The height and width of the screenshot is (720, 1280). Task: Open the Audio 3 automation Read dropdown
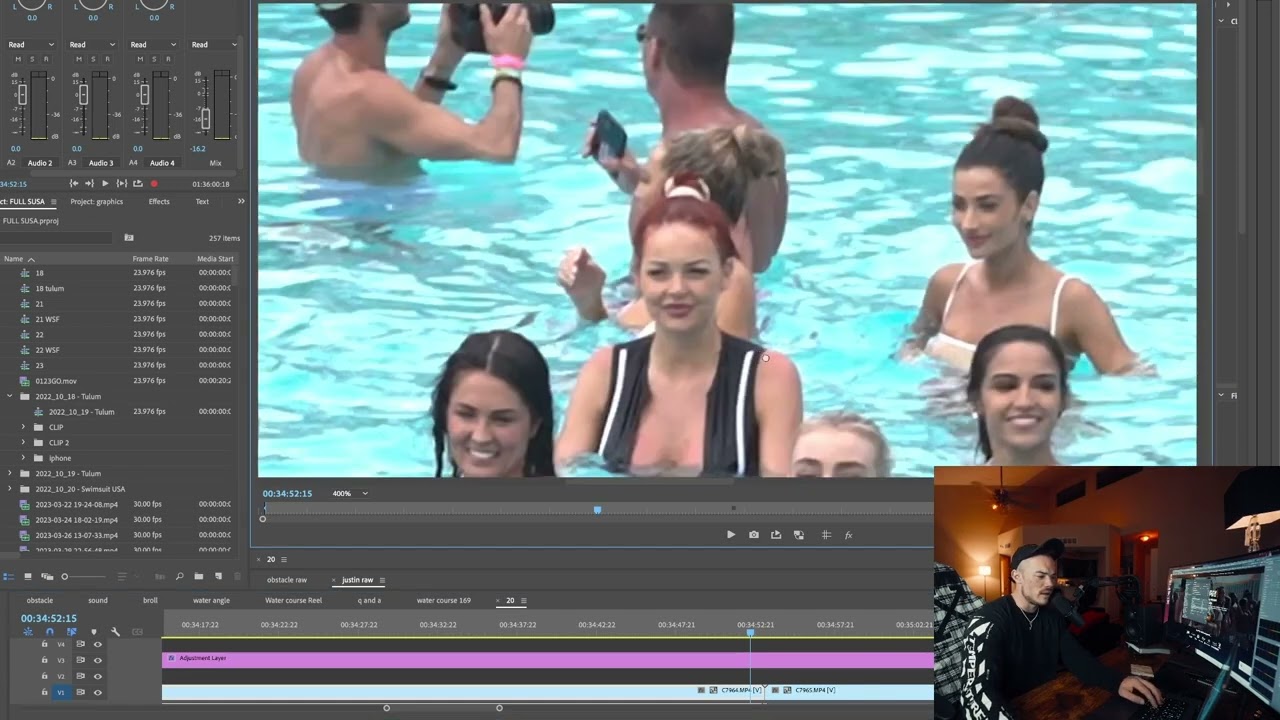(93, 44)
